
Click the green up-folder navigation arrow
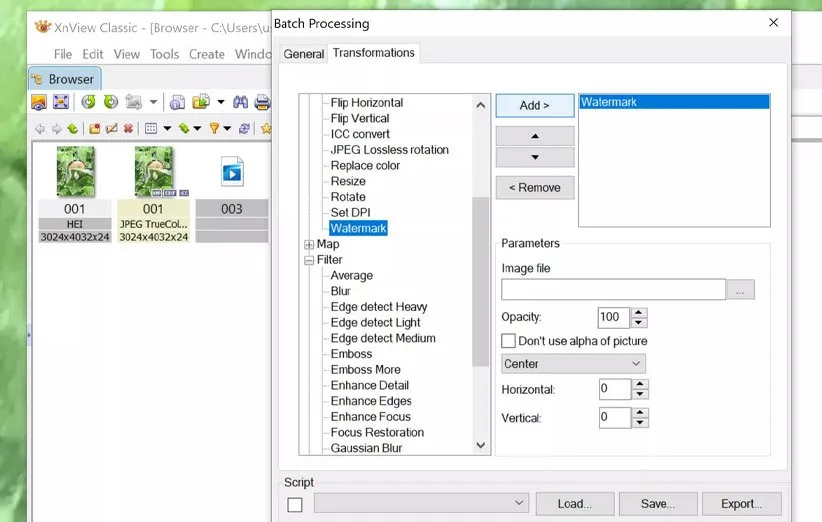click(72, 128)
